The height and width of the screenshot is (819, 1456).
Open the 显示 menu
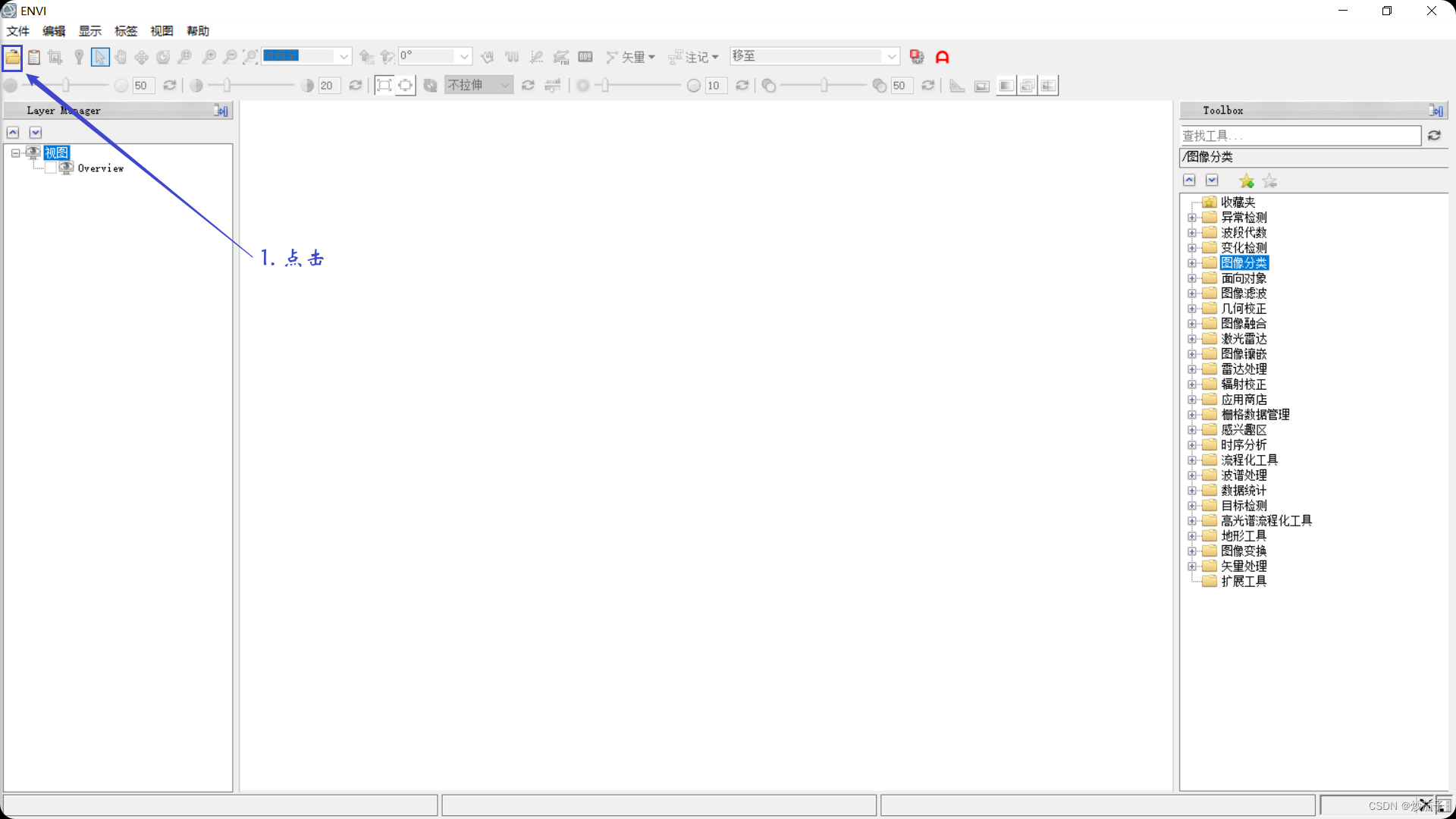89,31
